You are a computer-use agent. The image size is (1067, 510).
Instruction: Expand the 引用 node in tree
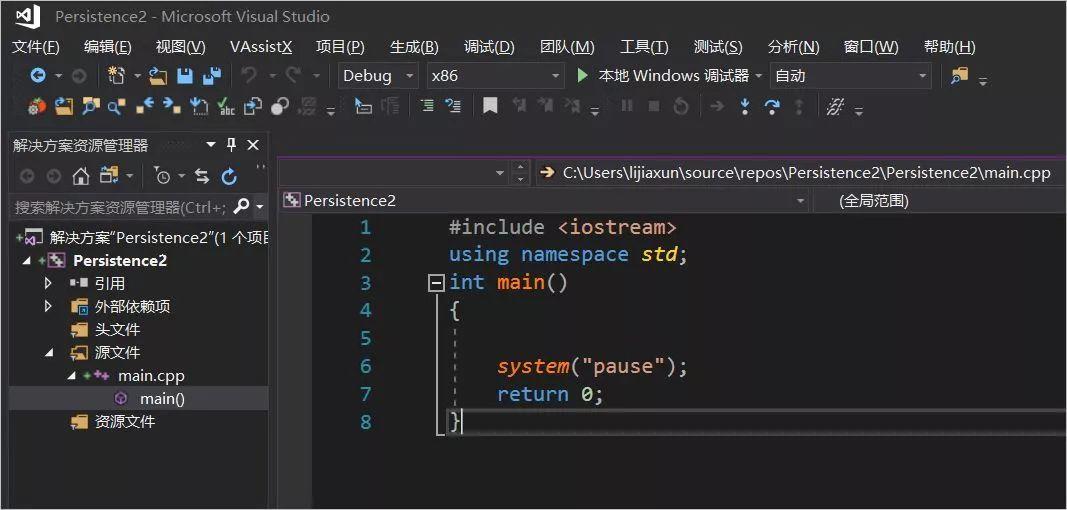(x=48, y=283)
